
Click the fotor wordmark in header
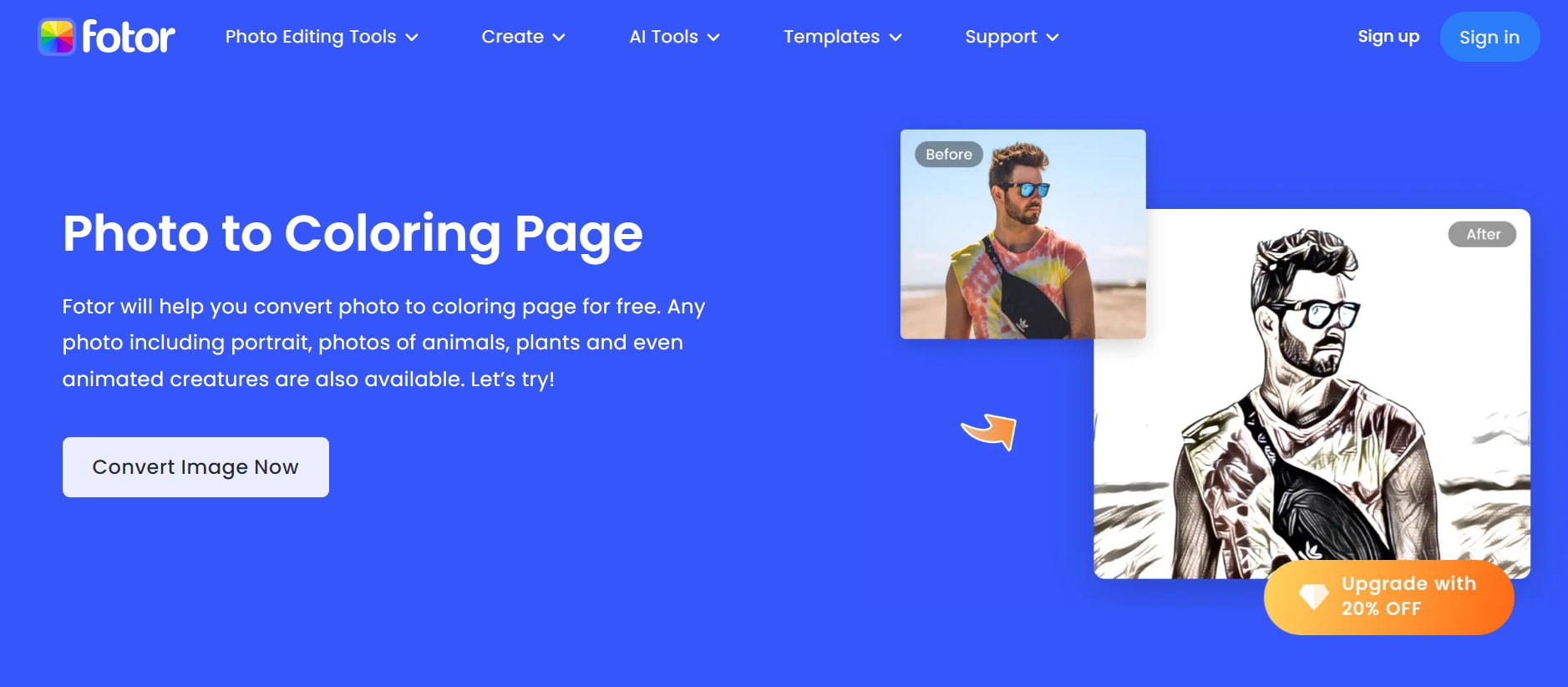pyautogui.click(x=129, y=37)
